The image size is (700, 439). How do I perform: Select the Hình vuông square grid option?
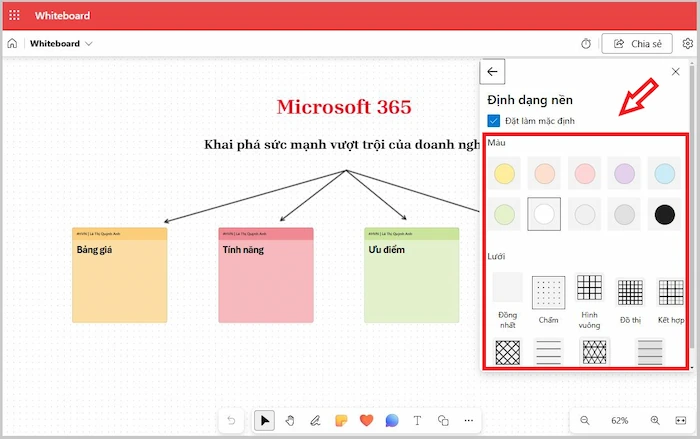(x=589, y=287)
